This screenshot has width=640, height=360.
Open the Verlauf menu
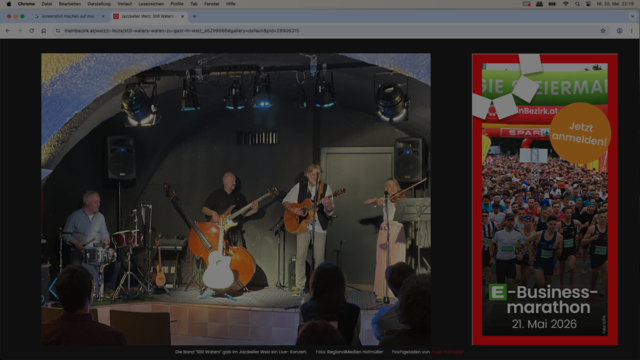(124, 4)
